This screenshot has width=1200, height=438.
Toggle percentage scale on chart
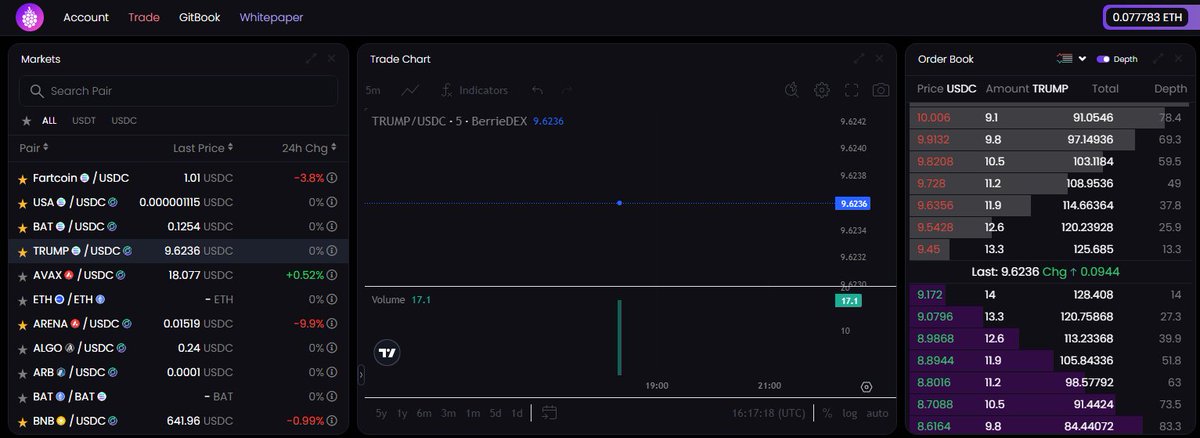pos(827,413)
